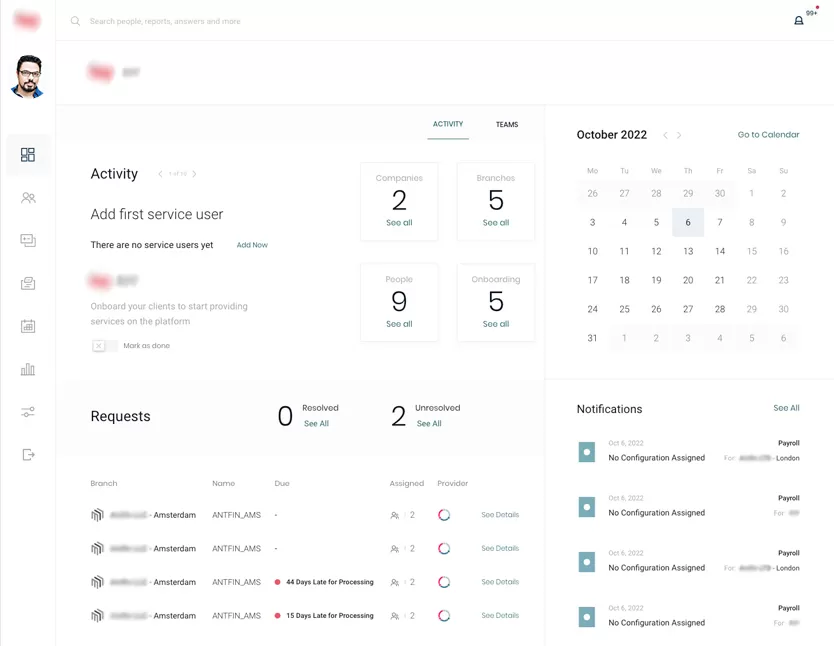Open the bar chart reports icon
Screen dimensions: 834x646
pyautogui.click(x=28, y=369)
